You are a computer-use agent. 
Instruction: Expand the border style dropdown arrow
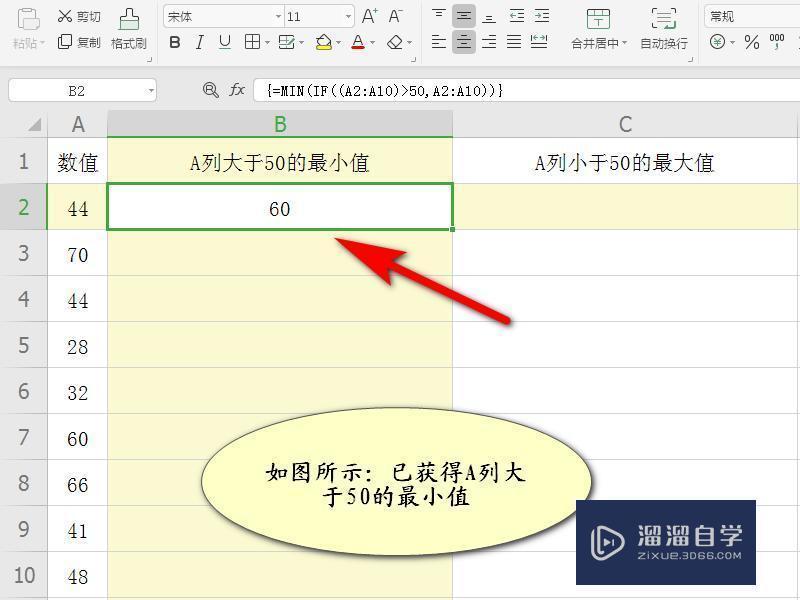[267, 43]
